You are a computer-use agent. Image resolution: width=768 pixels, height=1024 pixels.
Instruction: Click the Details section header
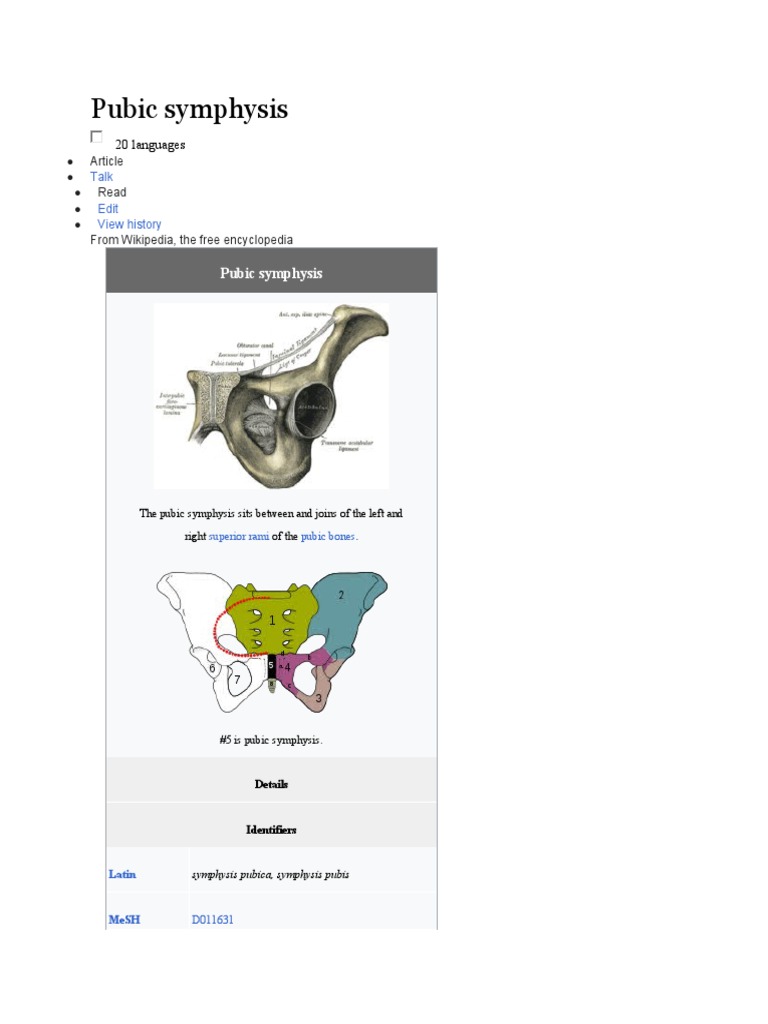[x=271, y=784]
